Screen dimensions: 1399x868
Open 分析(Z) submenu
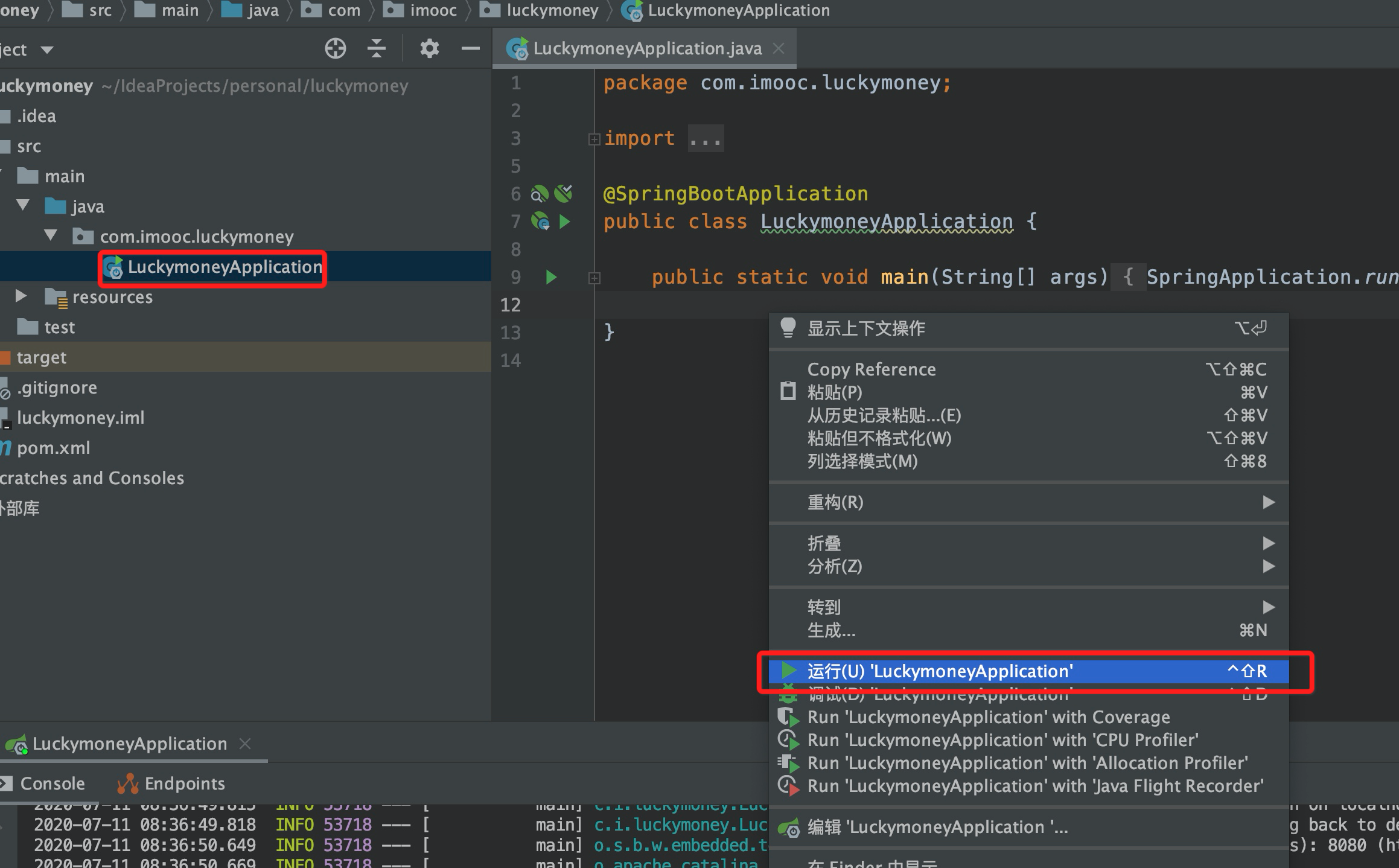[x=1029, y=566]
